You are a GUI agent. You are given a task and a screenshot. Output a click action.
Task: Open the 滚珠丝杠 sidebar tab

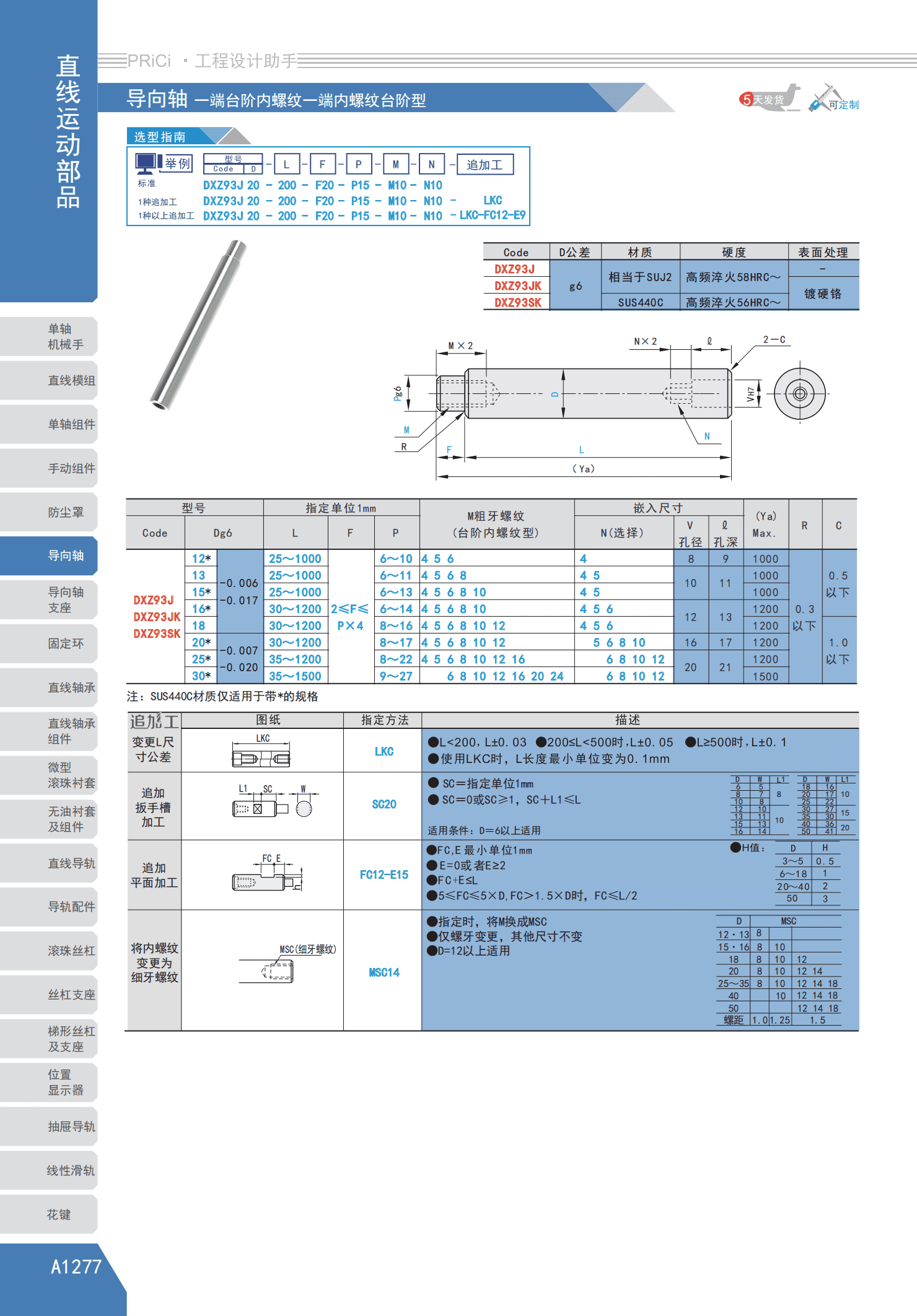[x=49, y=951]
